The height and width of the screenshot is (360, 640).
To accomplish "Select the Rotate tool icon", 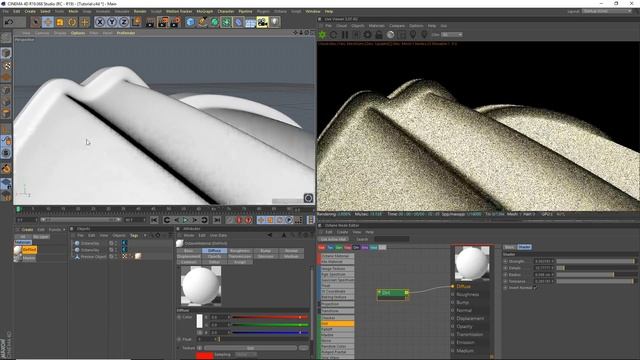I will [72, 22].
